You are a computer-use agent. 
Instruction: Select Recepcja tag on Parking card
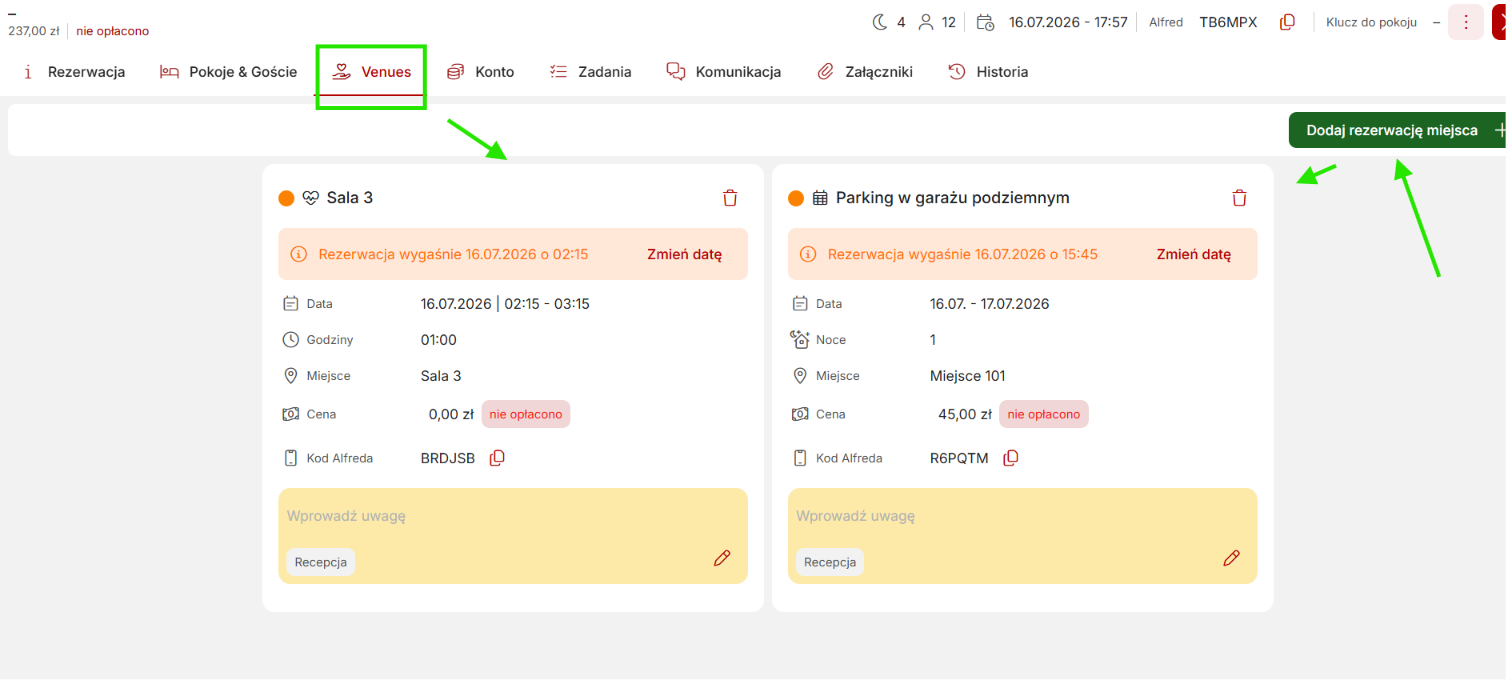pos(830,562)
